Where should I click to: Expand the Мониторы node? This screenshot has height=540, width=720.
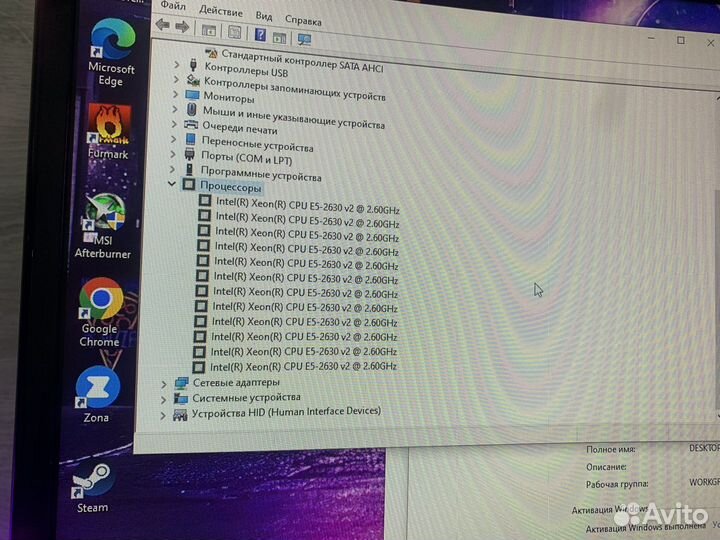[x=175, y=94]
